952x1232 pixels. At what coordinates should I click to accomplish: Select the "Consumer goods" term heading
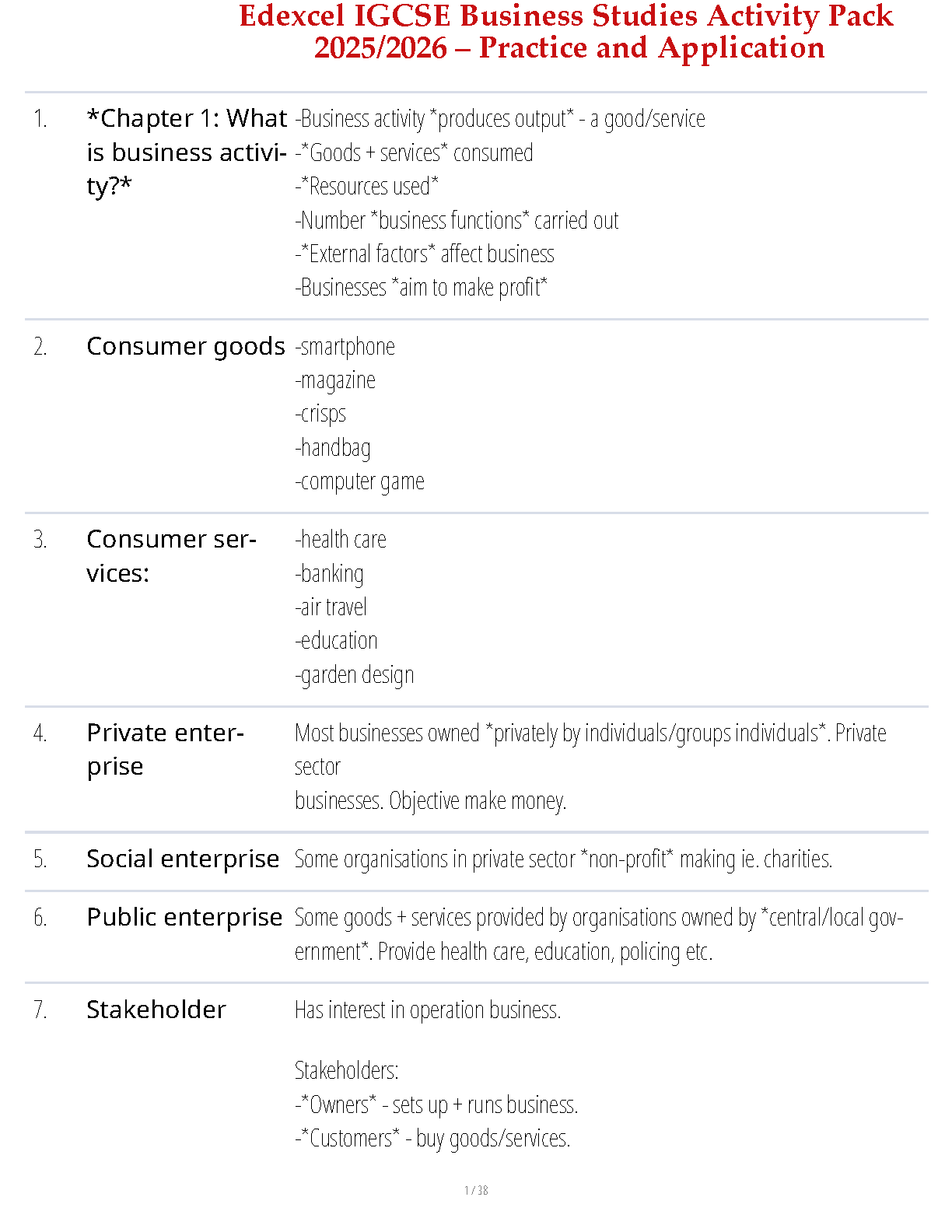[186, 346]
